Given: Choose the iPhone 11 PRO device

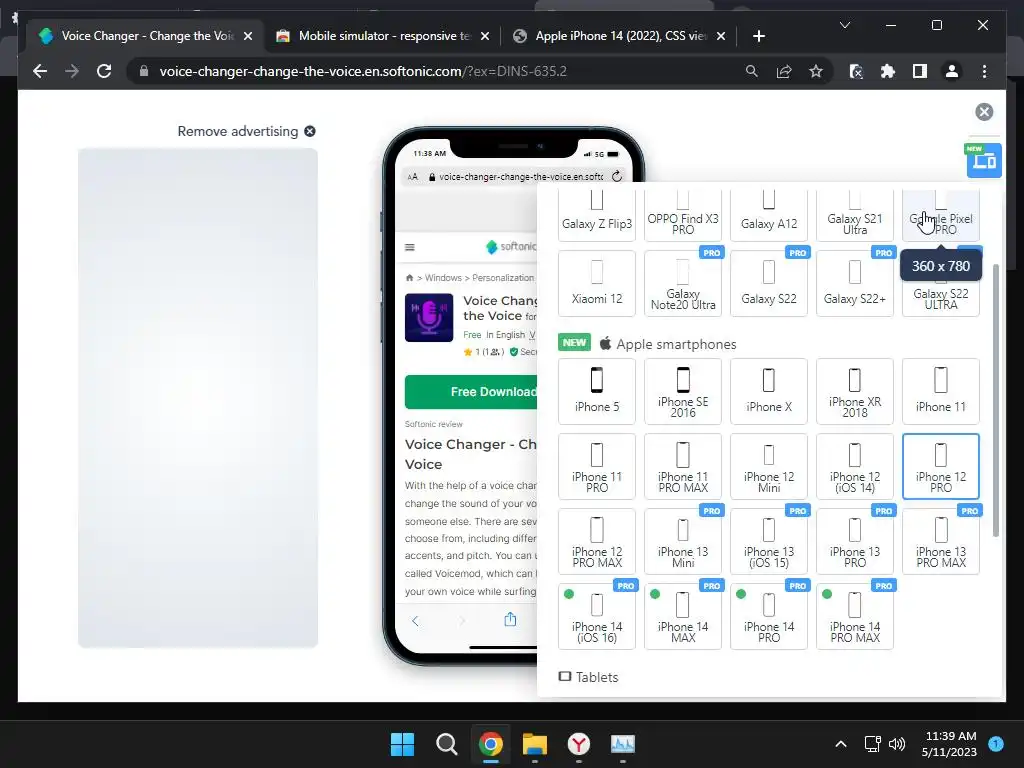Looking at the screenshot, I should point(596,466).
